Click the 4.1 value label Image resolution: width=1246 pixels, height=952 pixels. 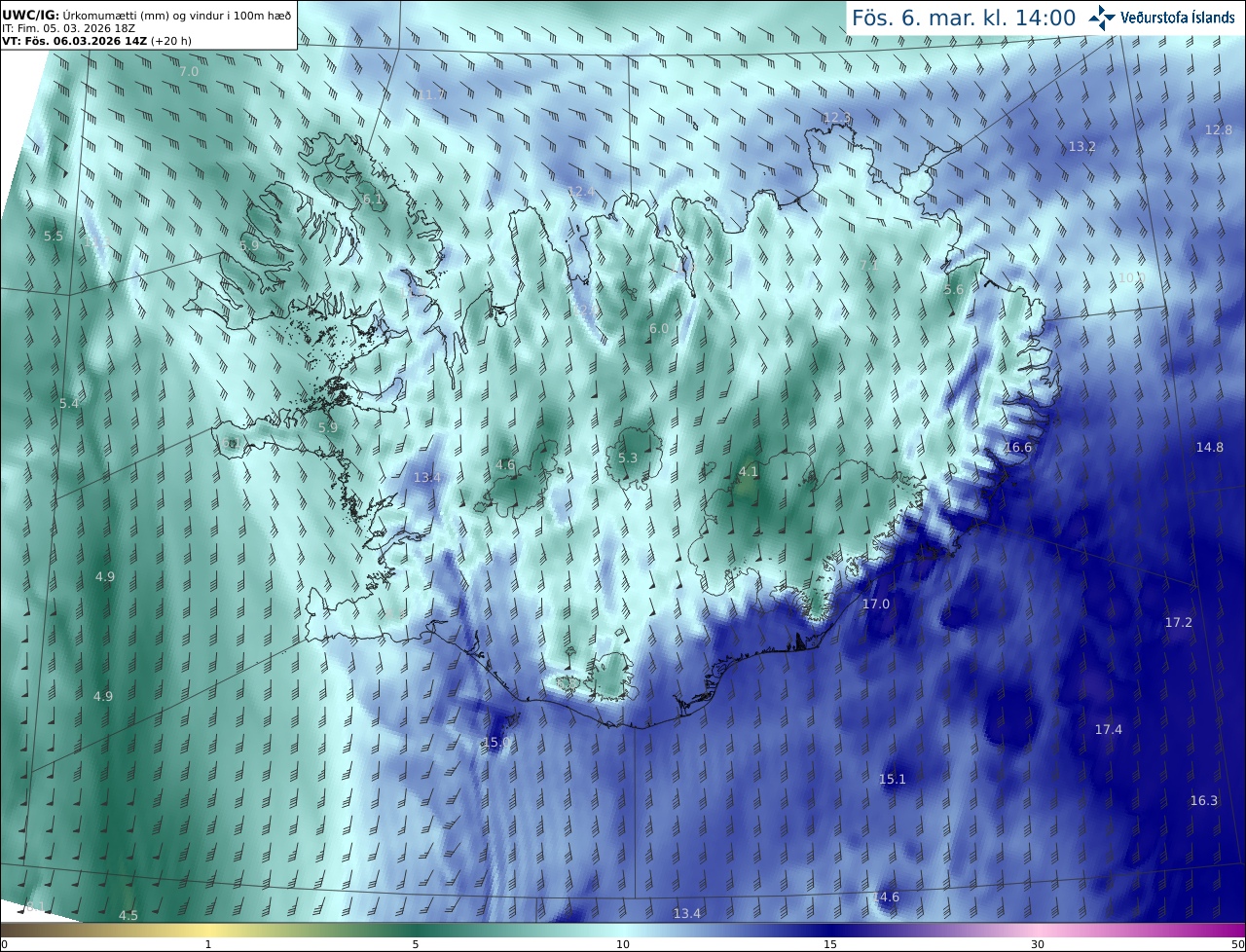[x=749, y=472]
